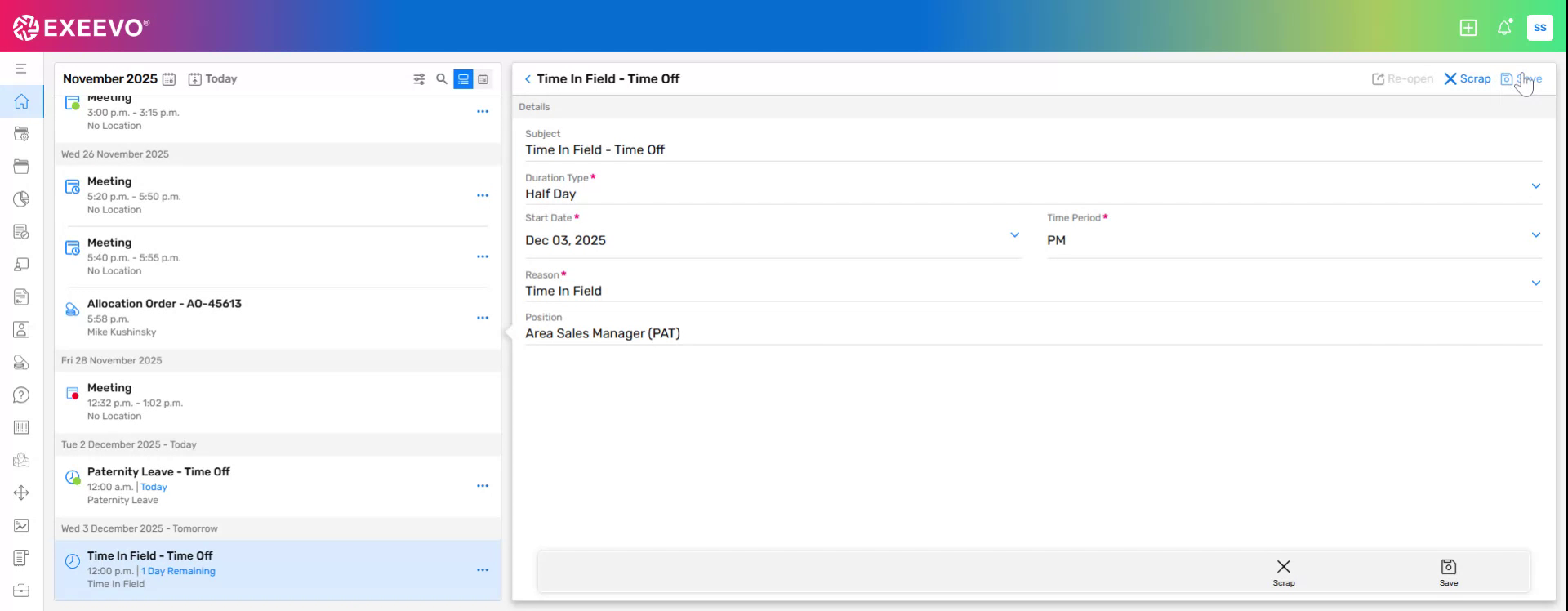Open the receipt scroll sidebar icon
Screen dimensions: 1568x611
(21, 558)
